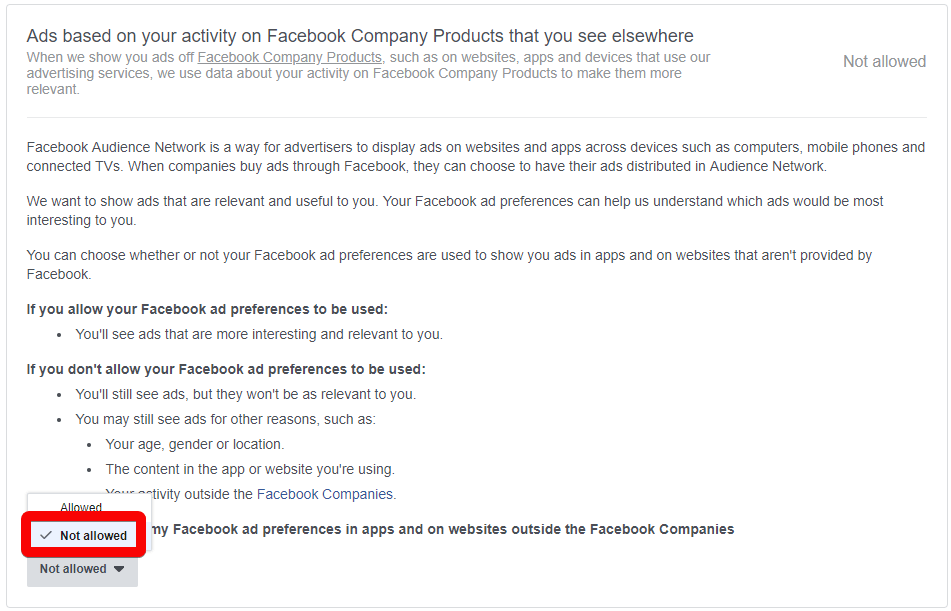The width and height of the screenshot is (951, 611).
Task: Click the paragraph starting 'You can choose whether'
Action: click(x=449, y=265)
